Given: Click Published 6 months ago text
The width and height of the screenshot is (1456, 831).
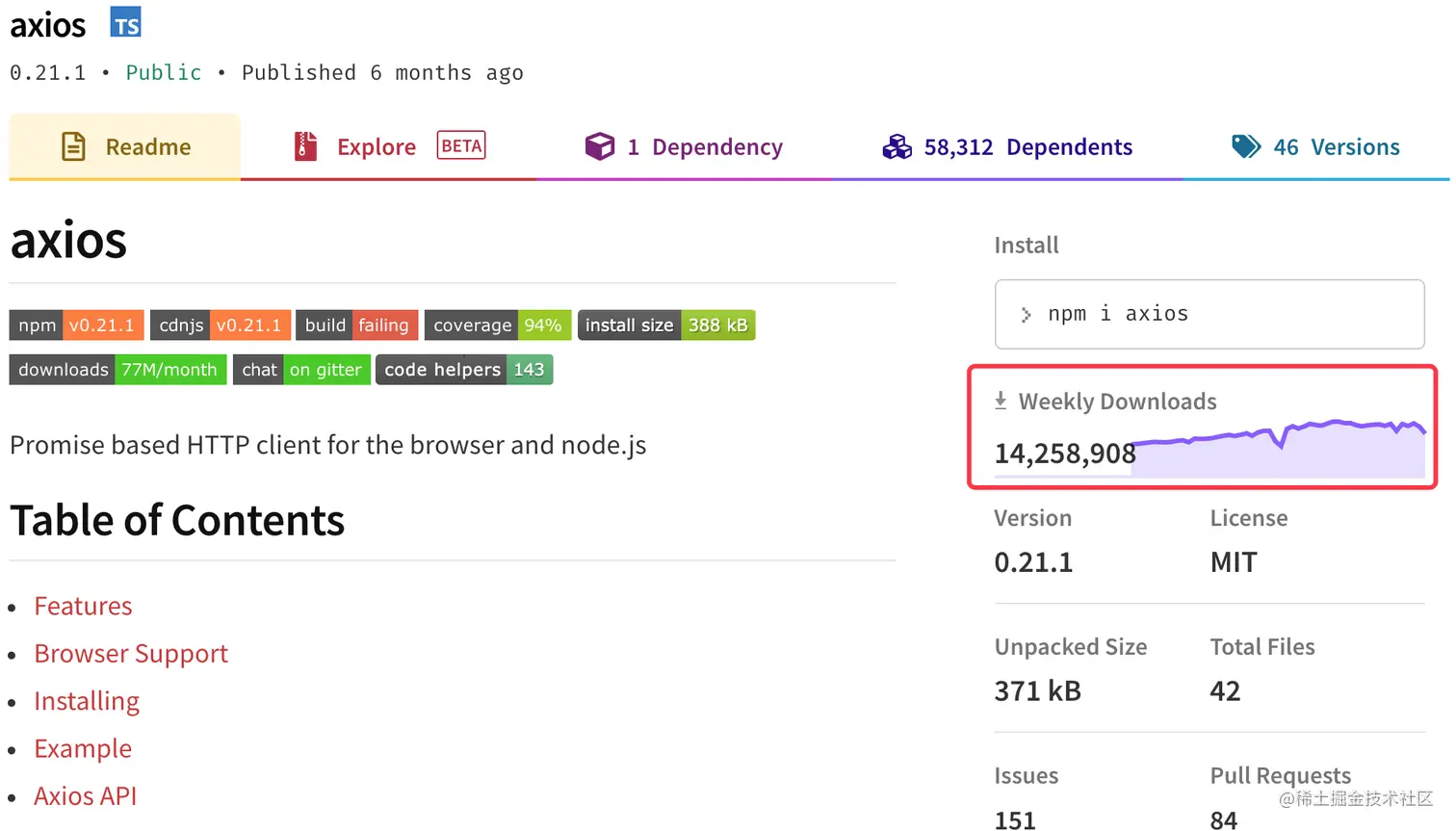Looking at the screenshot, I should pyautogui.click(x=382, y=73).
